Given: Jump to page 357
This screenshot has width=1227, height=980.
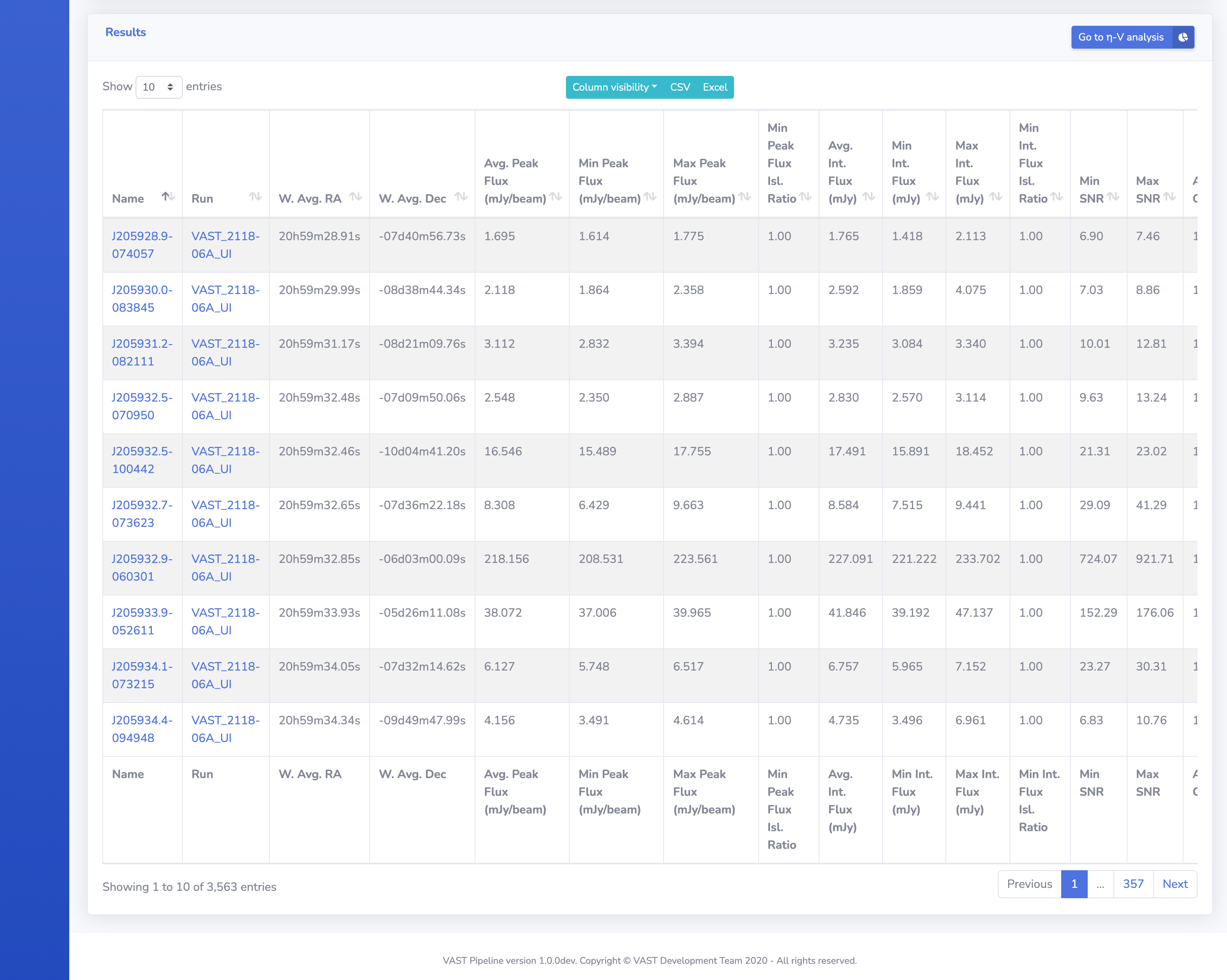Looking at the screenshot, I should click(1133, 884).
